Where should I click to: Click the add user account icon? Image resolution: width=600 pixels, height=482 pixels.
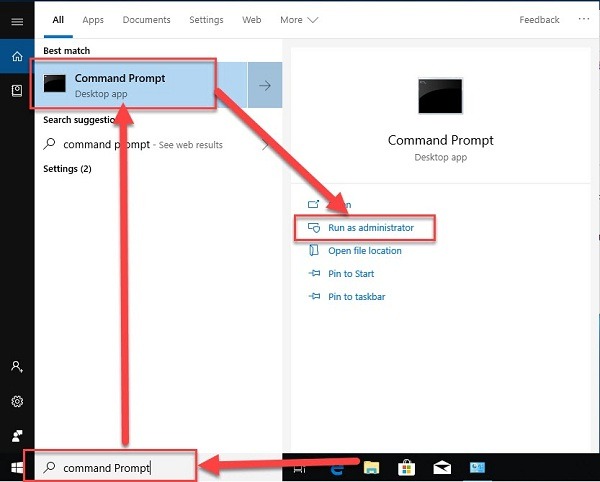click(17, 367)
